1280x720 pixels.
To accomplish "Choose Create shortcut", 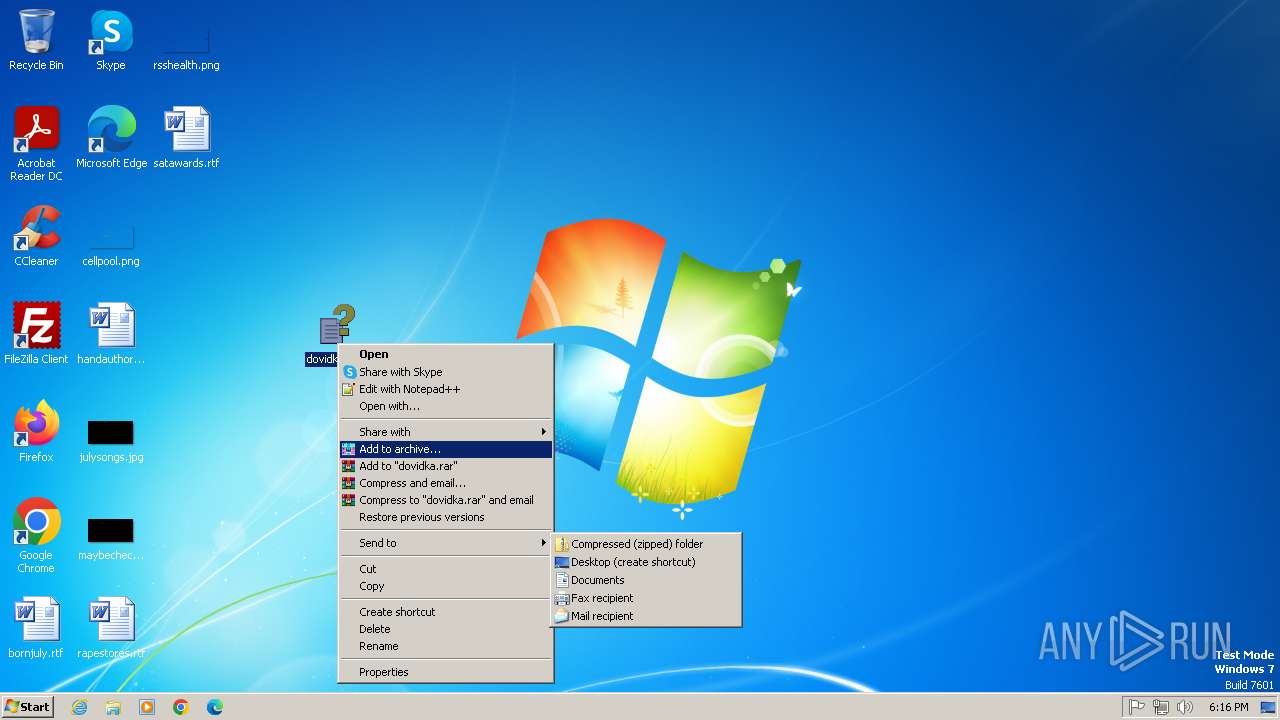I will [x=446, y=612].
